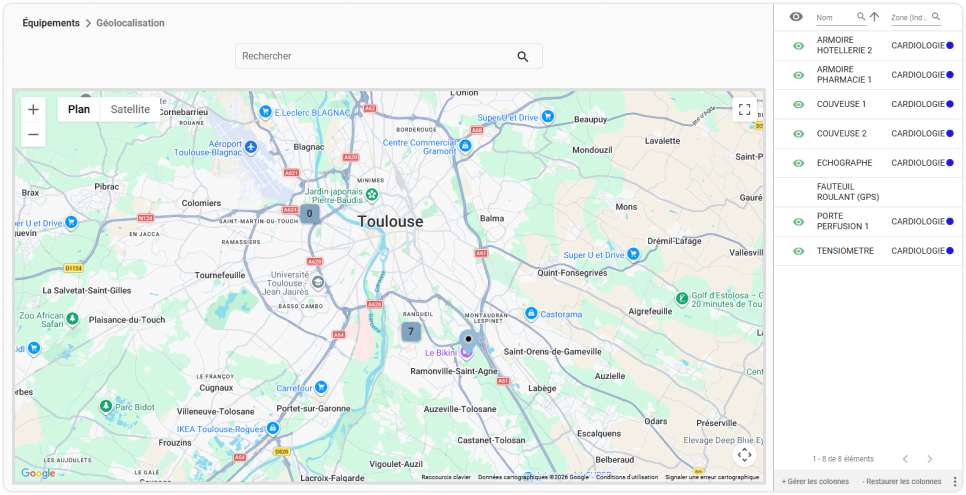Screen dimensions: 966x495
Task: Click the cluster marker labeled 0
Action: click(x=310, y=214)
